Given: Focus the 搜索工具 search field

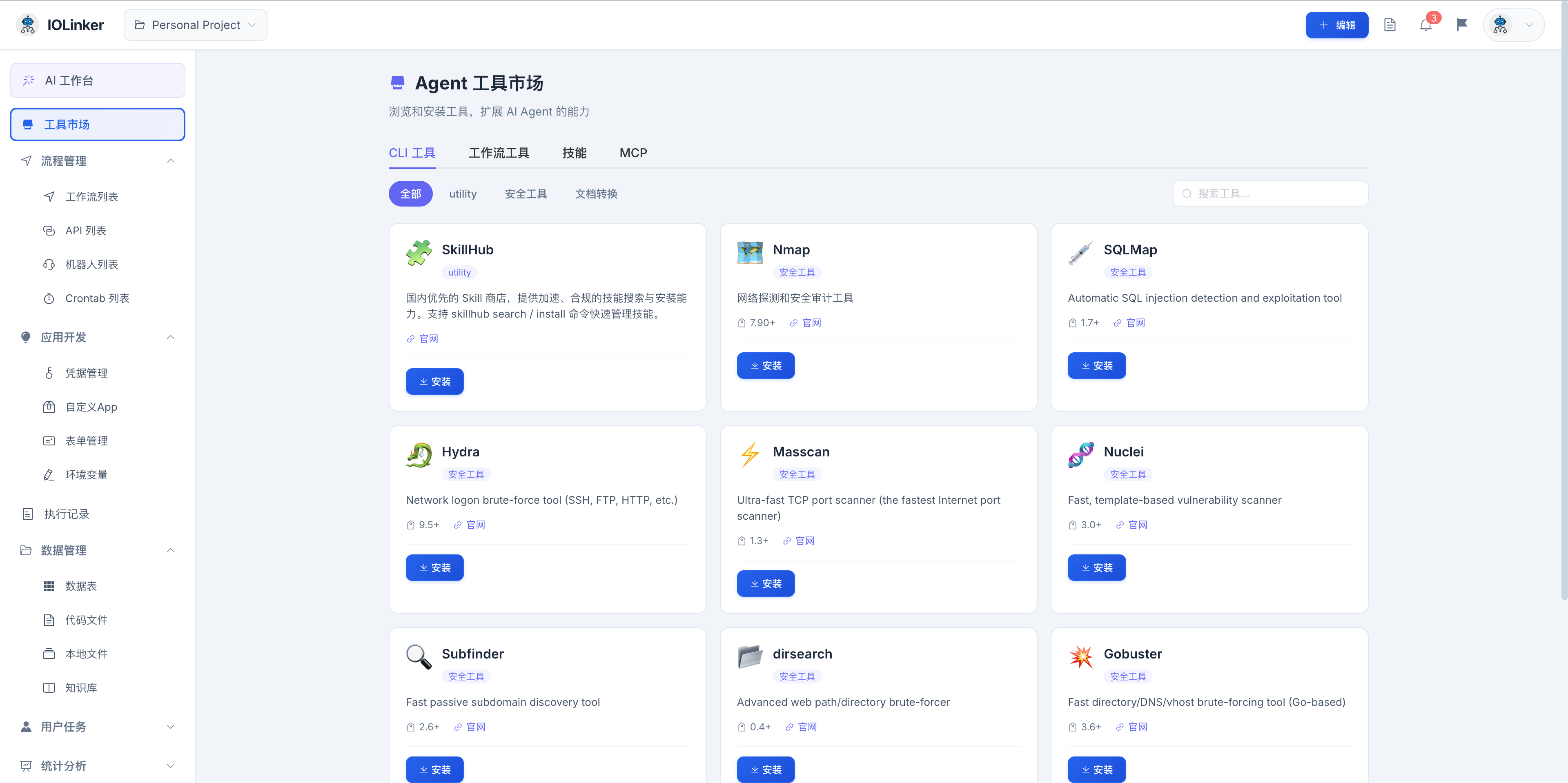Looking at the screenshot, I should tap(1270, 194).
